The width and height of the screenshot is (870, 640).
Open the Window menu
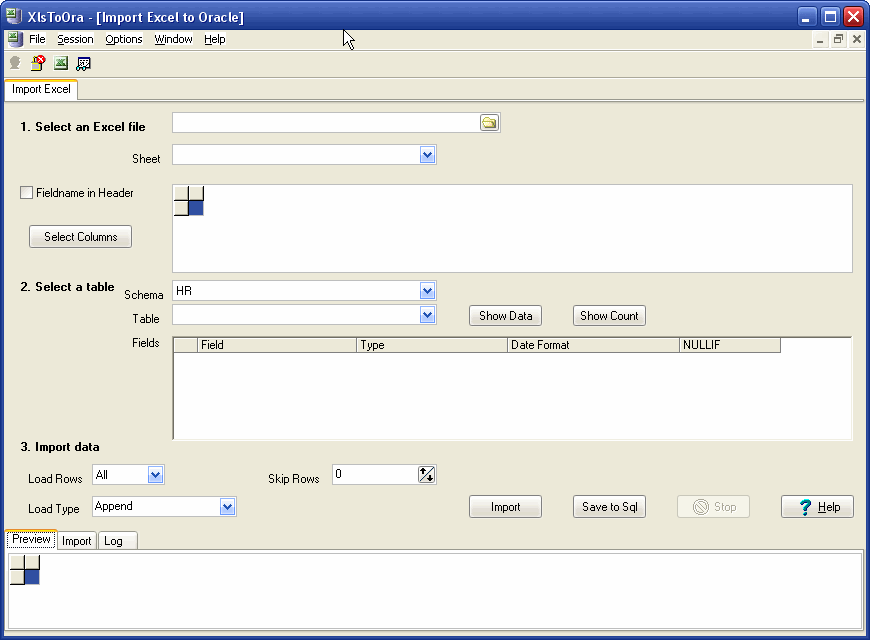(x=173, y=39)
